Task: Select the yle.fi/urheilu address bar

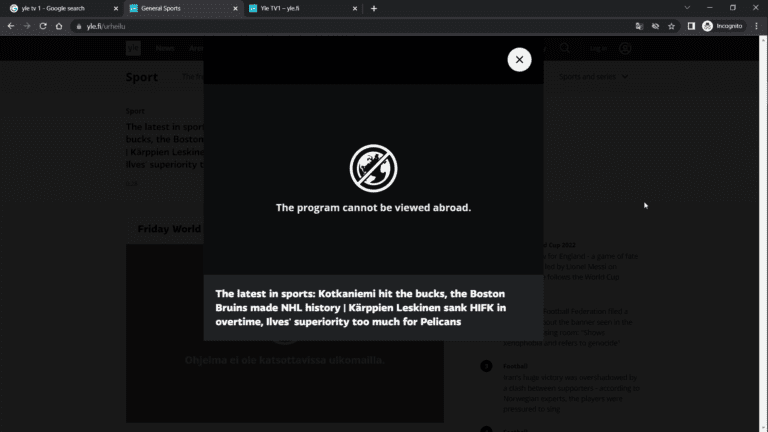Action: click(x=350, y=26)
